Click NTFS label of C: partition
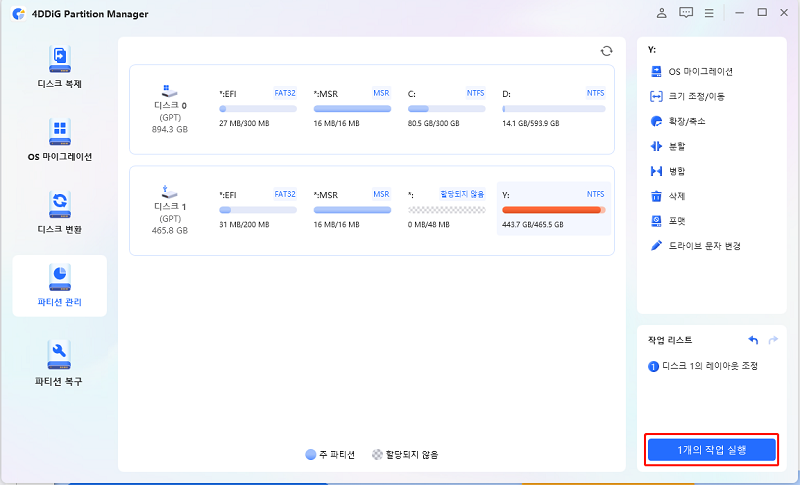800x485 pixels. click(x=476, y=93)
